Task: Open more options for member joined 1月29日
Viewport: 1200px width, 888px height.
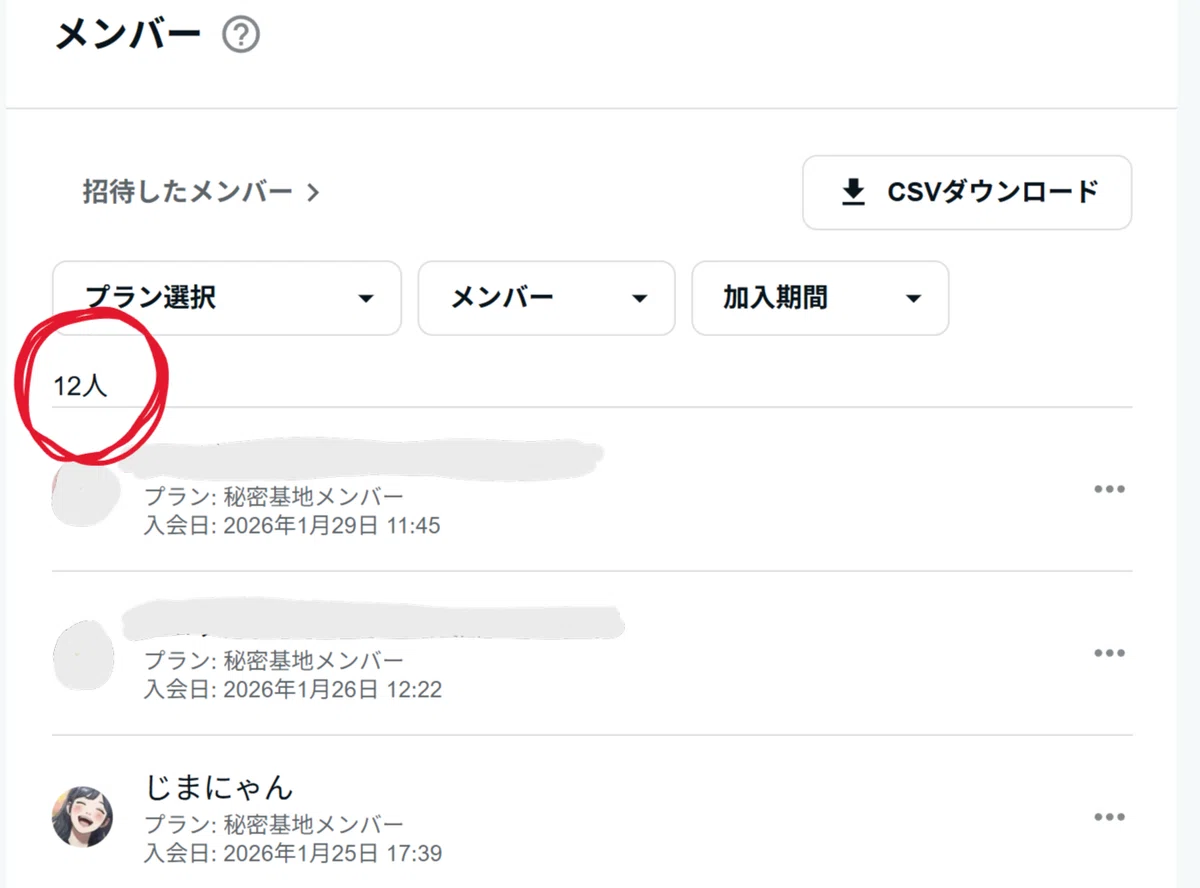Action: click(1109, 489)
